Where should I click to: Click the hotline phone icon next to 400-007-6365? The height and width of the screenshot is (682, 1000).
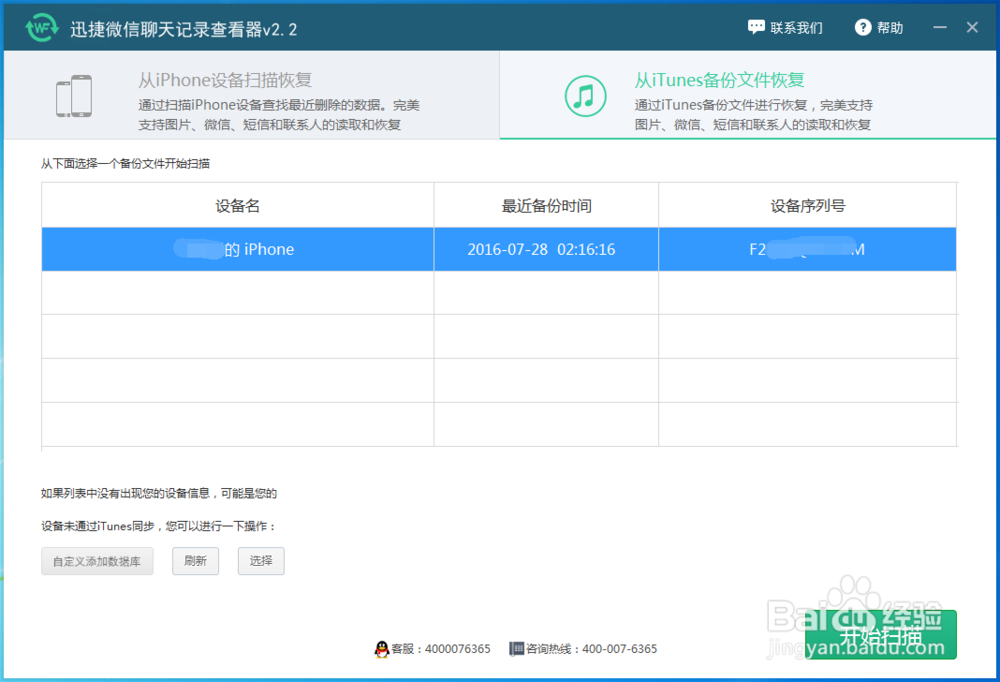point(518,648)
